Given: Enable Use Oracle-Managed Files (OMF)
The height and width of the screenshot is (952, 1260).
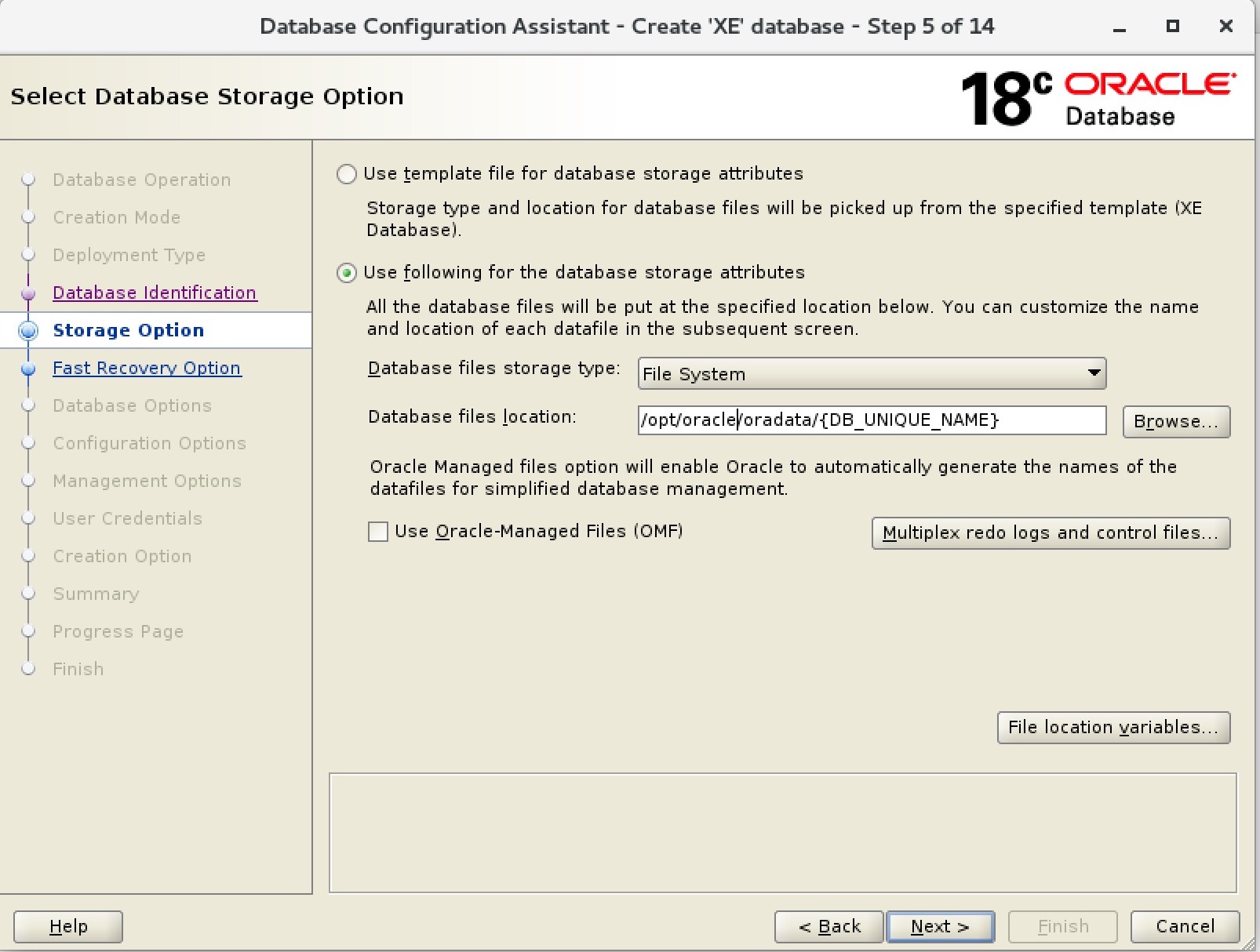Looking at the screenshot, I should pyautogui.click(x=378, y=532).
